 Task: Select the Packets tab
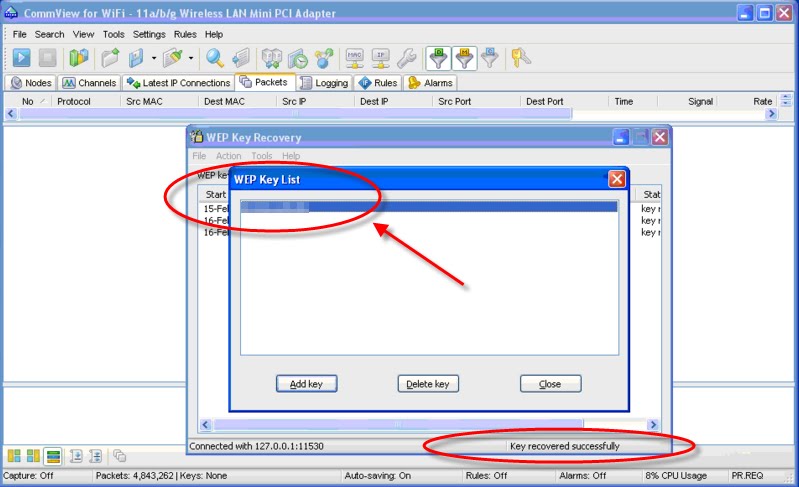[x=264, y=82]
